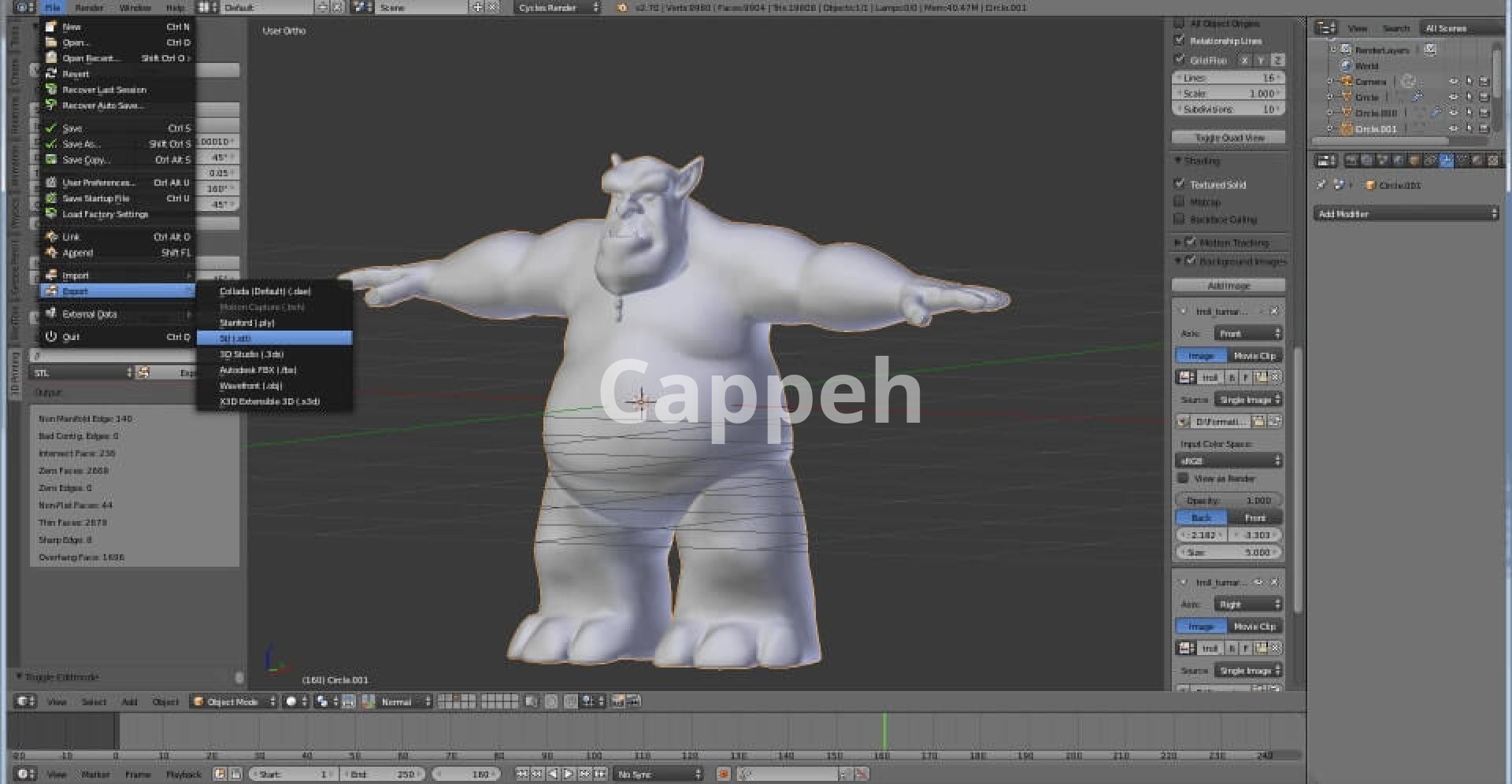The height and width of the screenshot is (784, 1512).
Task: Enable the View as Render checkbox
Action: pyautogui.click(x=1182, y=479)
